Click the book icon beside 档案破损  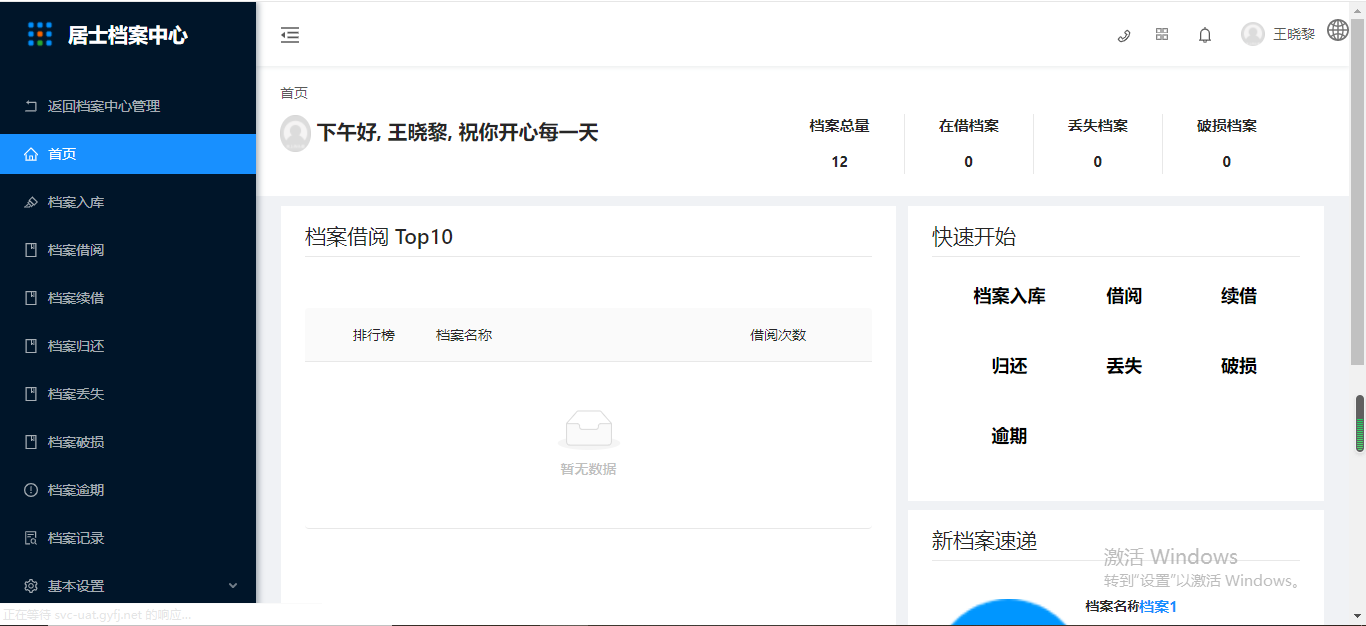point(31,442)
